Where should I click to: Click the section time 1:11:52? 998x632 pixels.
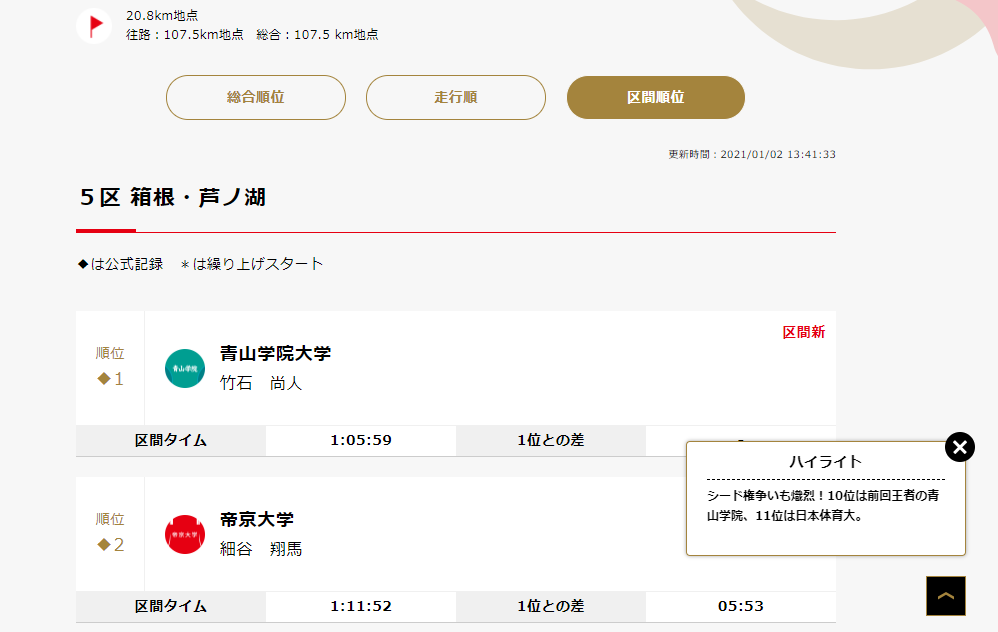[x=361, y=607]
